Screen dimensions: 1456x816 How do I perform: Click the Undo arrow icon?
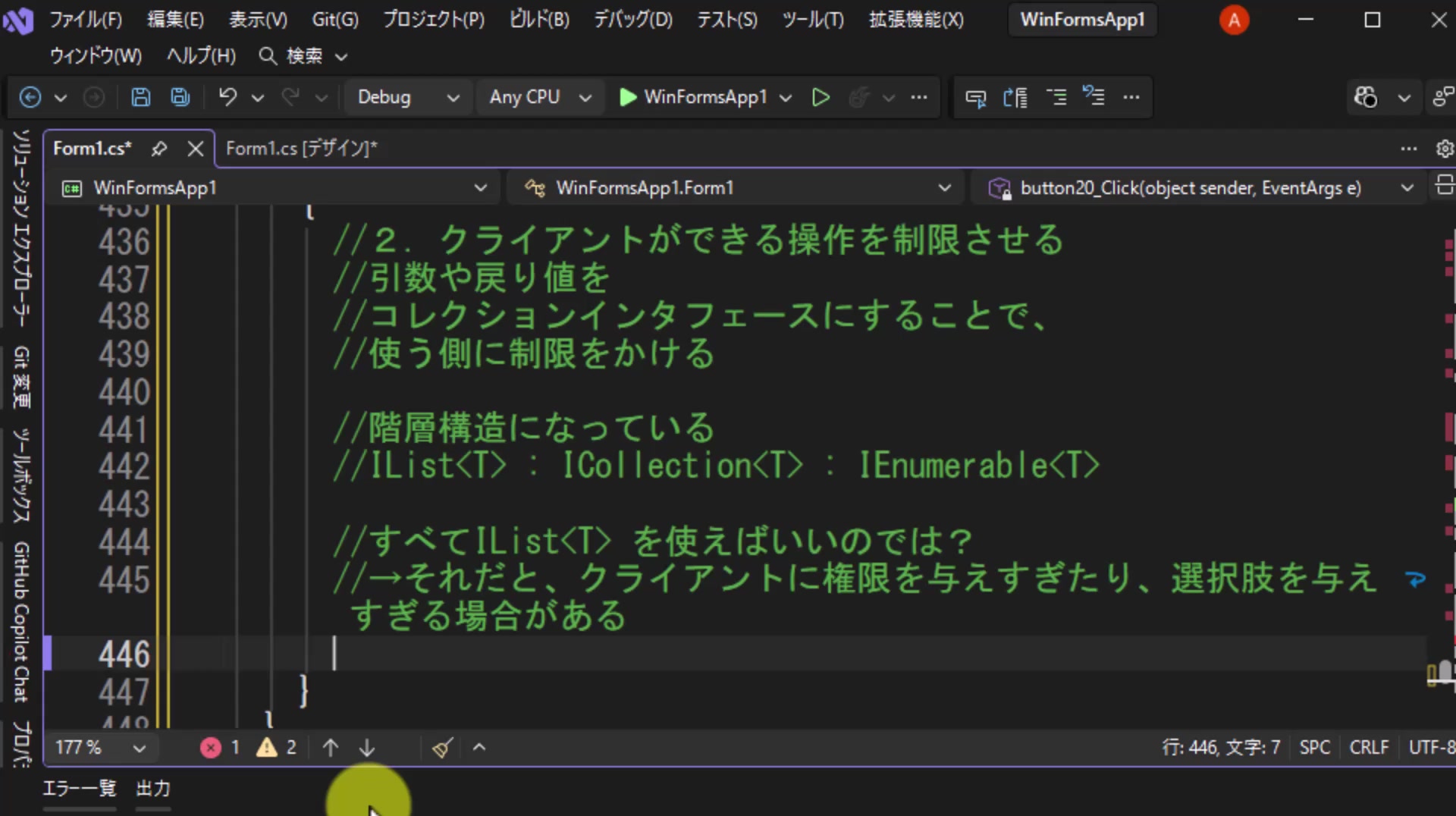point(227,97)
